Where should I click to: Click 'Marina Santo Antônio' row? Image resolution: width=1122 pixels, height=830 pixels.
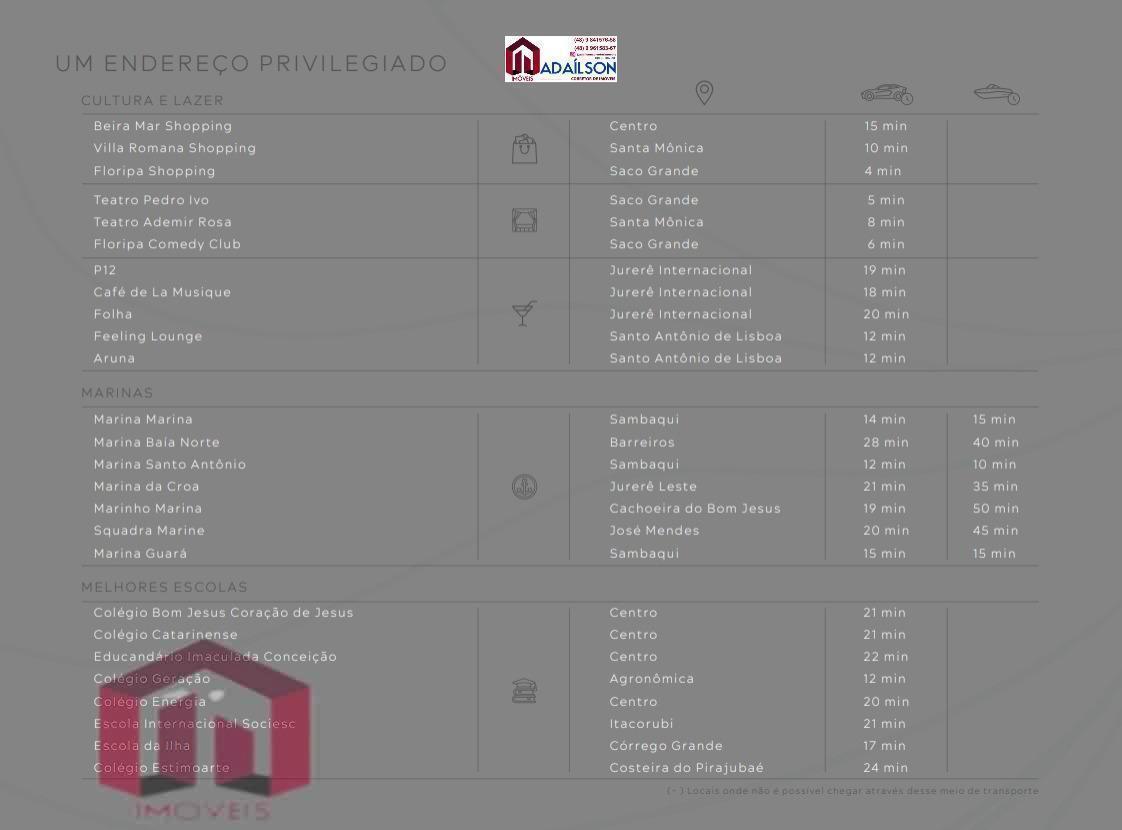[170, 464]
